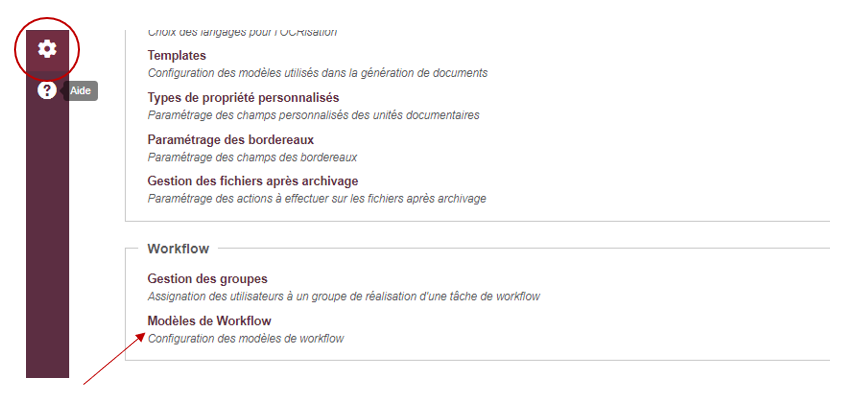Click the génération de documents description text
Viewport: 855px width, 401px height.
click(x=317, y=73)
